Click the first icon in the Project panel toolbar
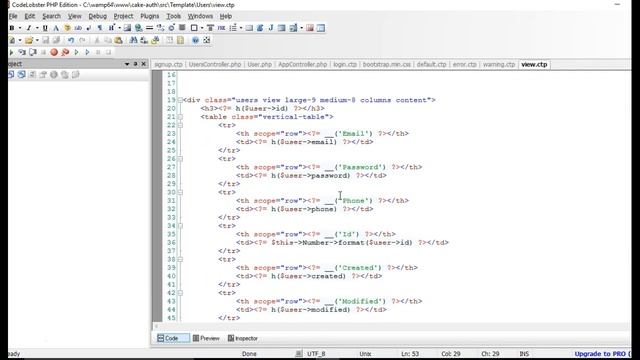Image resolution: width=640 pixels, height=360 pixels. click(x=11, y=75)
